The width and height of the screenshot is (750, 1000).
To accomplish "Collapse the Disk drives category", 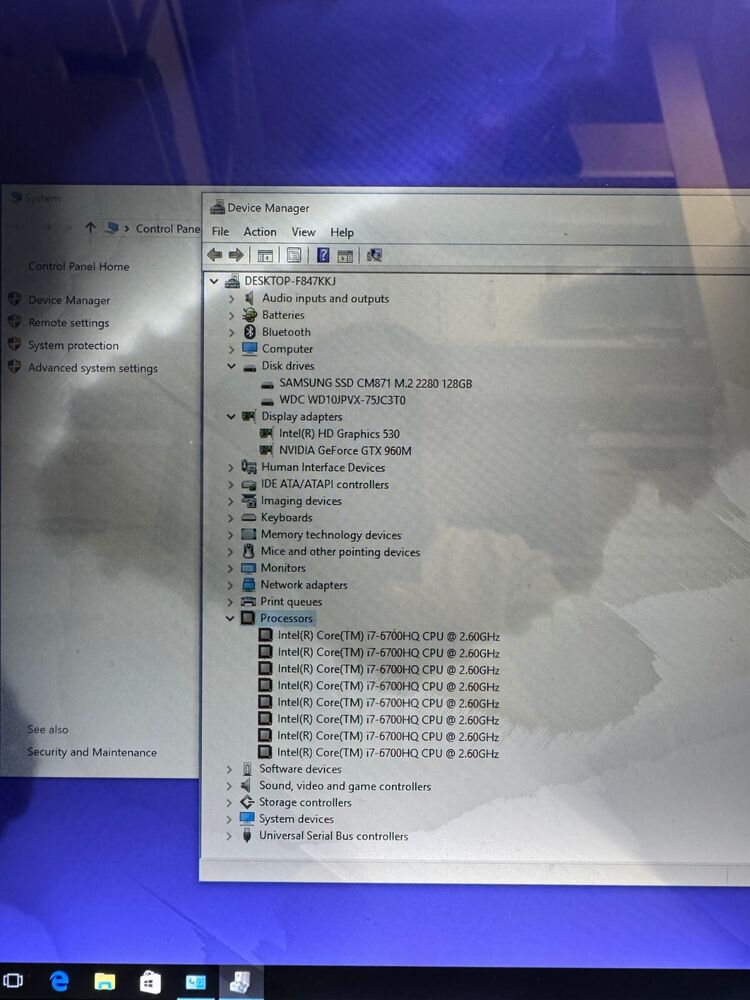I will [231, 366].
